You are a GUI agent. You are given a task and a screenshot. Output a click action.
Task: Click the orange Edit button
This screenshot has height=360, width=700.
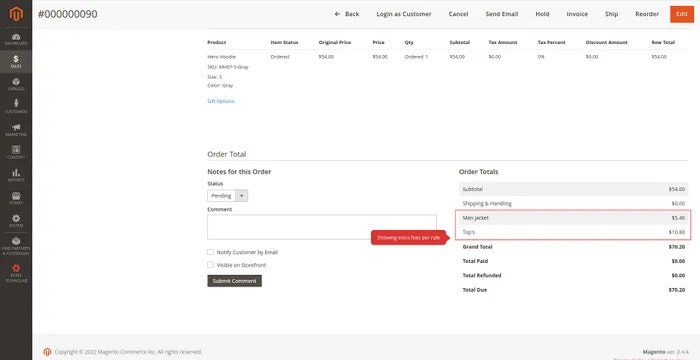(x=682, y=14)
